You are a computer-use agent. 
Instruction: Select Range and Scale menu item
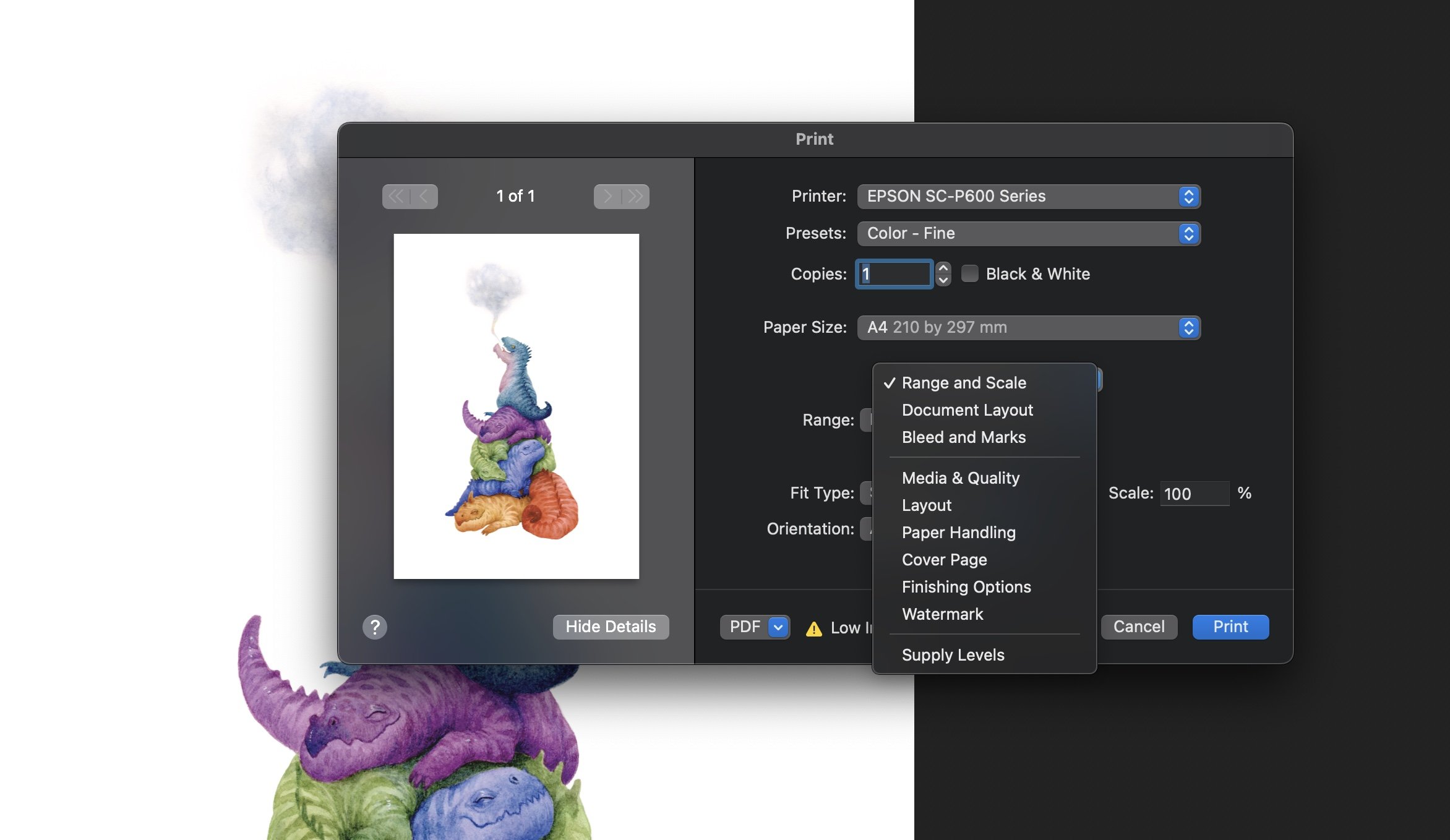pyautogui.click(x=984, y=383)
